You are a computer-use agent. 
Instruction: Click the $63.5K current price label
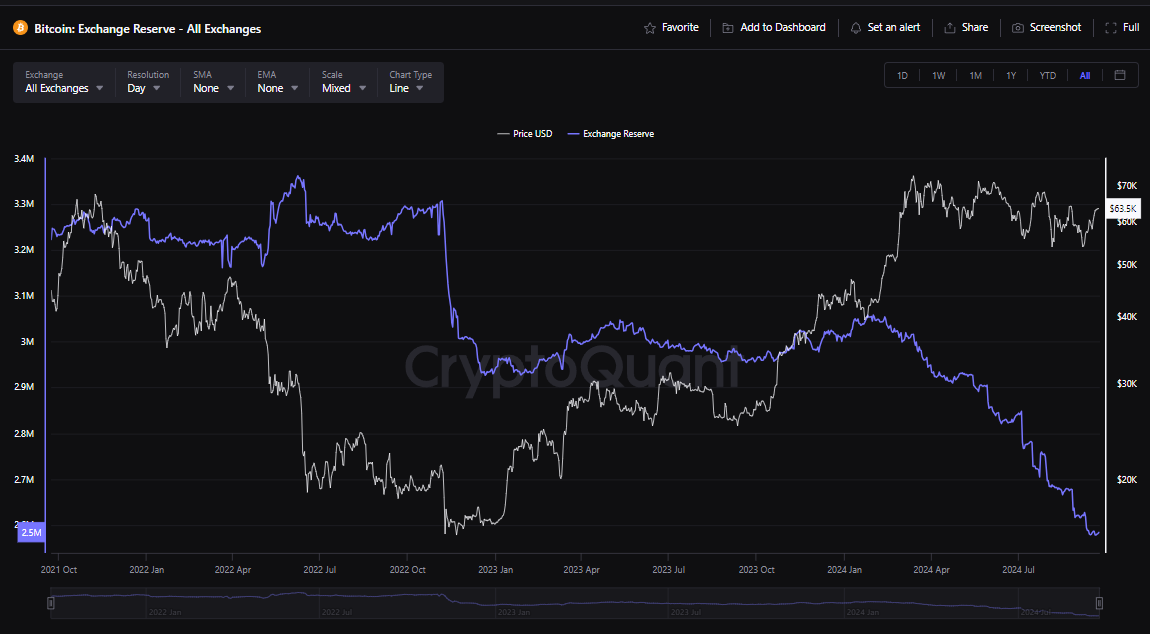pos(1123,208)
